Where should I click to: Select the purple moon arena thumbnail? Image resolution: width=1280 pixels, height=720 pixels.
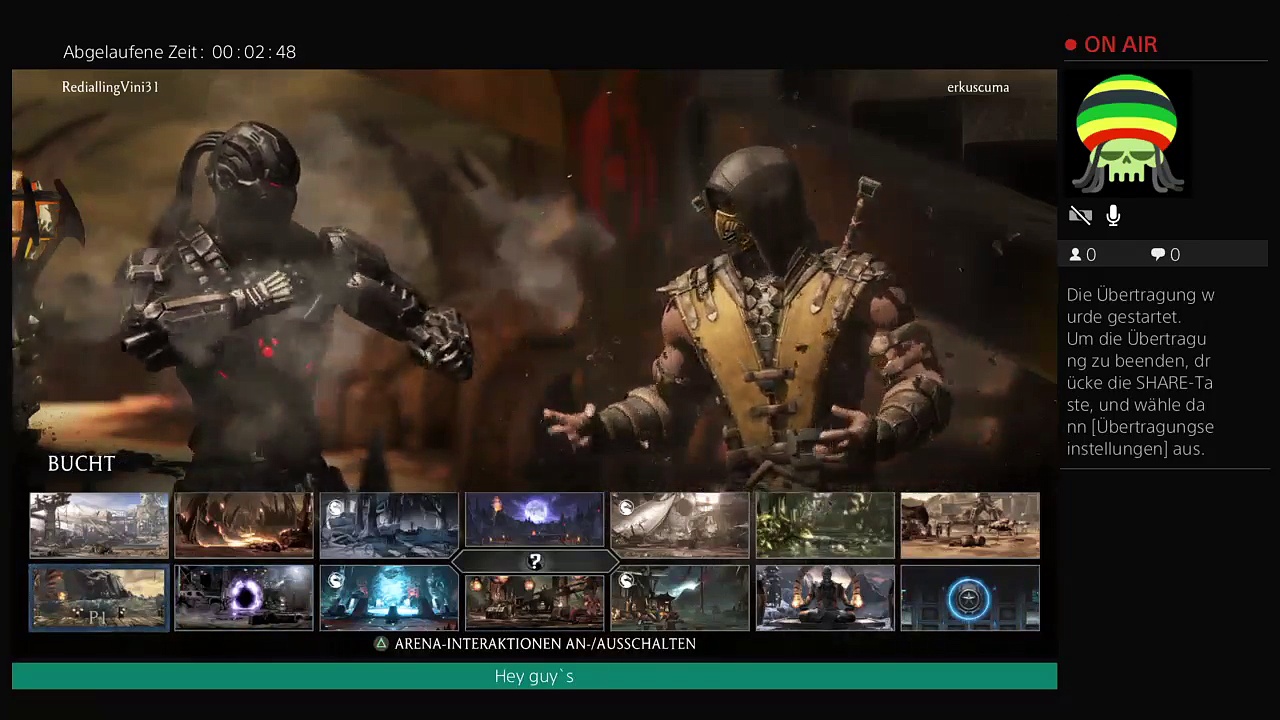point(535,518)
